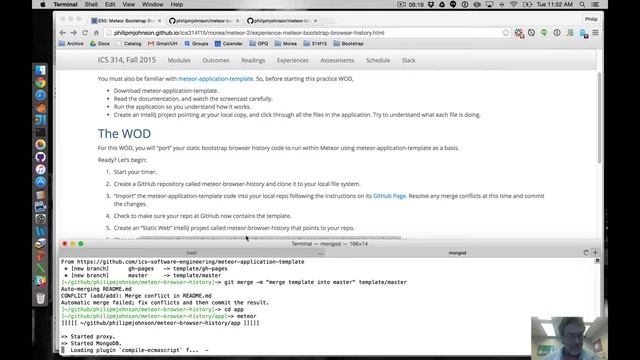Expand the Bootstrap bookmarks folder
Image resolution: width=640 pixels, height=360 pixels.
[x=348, y=43]
